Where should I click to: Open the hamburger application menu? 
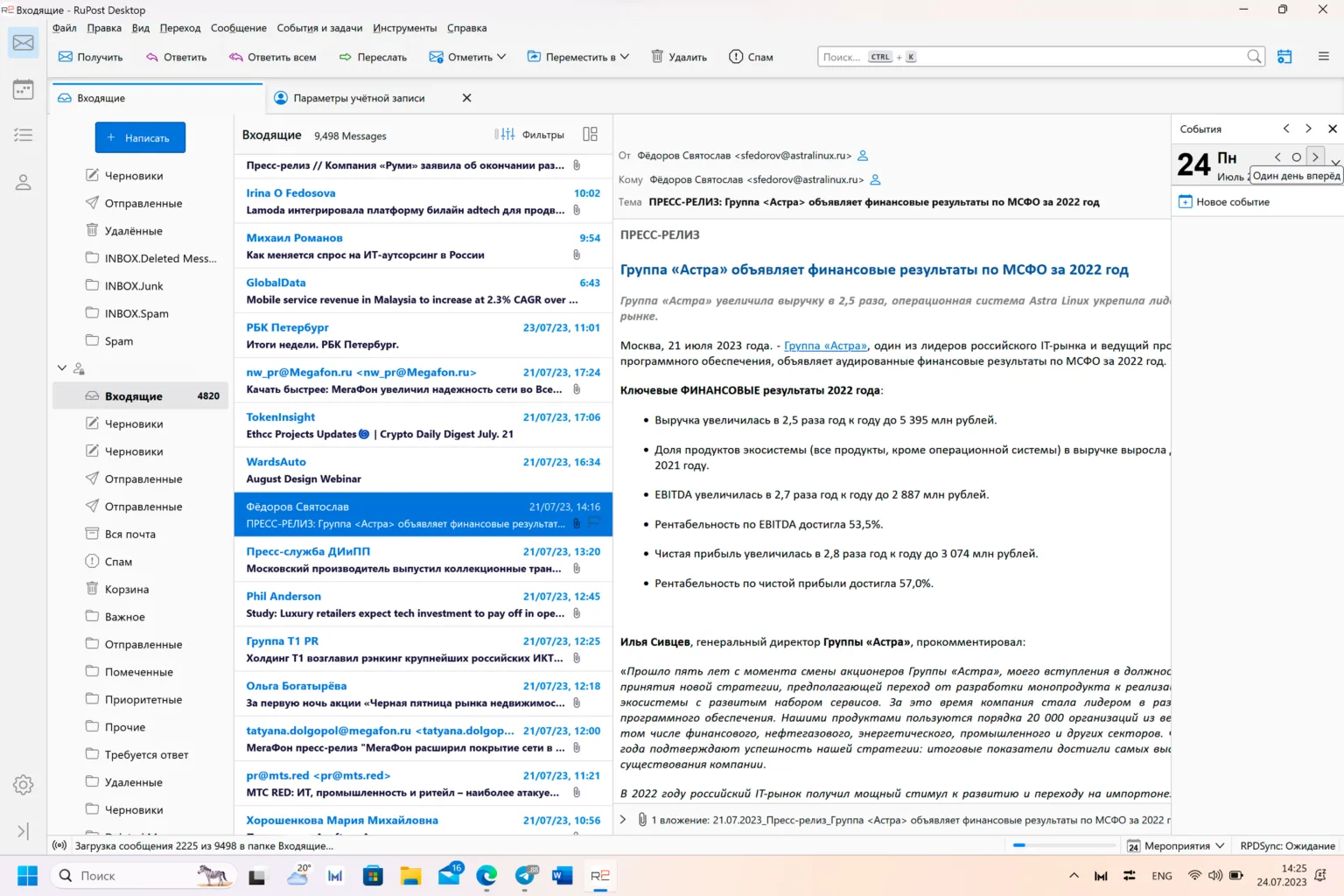tap(1323, 56)
